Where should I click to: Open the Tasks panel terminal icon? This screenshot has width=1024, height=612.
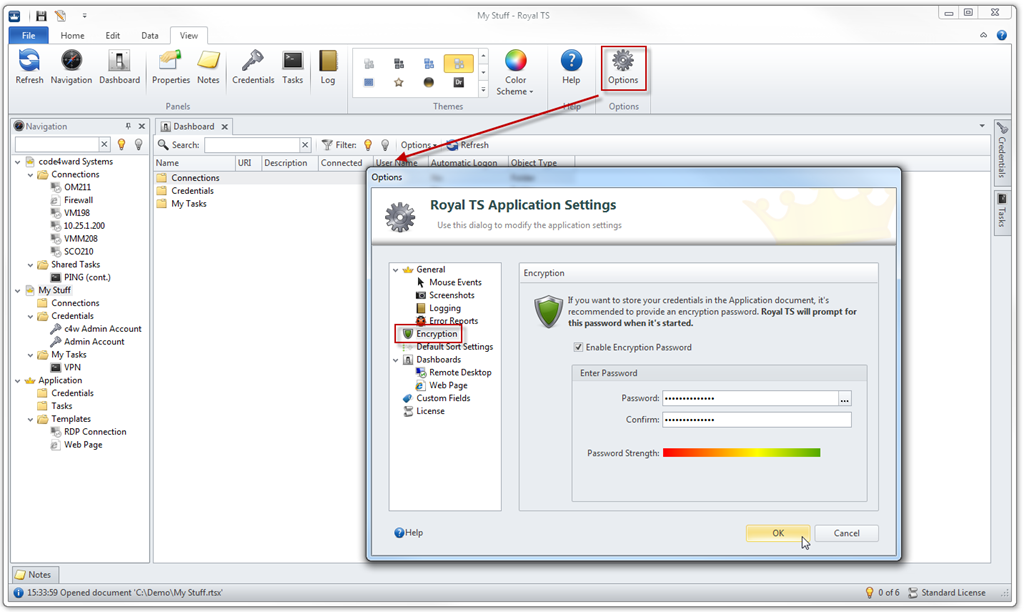[293, 67]
